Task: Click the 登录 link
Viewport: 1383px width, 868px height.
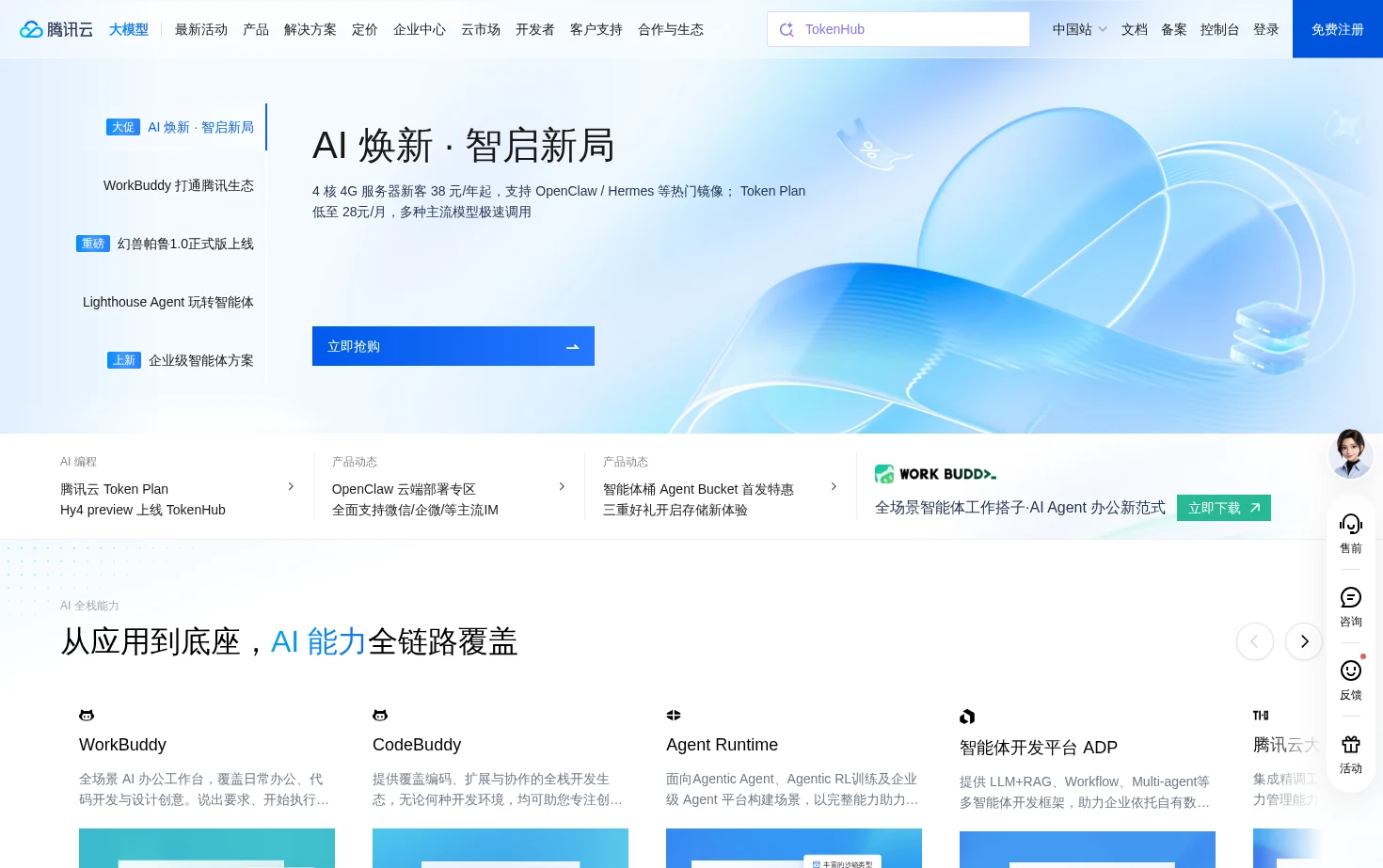Action: pyautogui.click(x=1266, y=29)
